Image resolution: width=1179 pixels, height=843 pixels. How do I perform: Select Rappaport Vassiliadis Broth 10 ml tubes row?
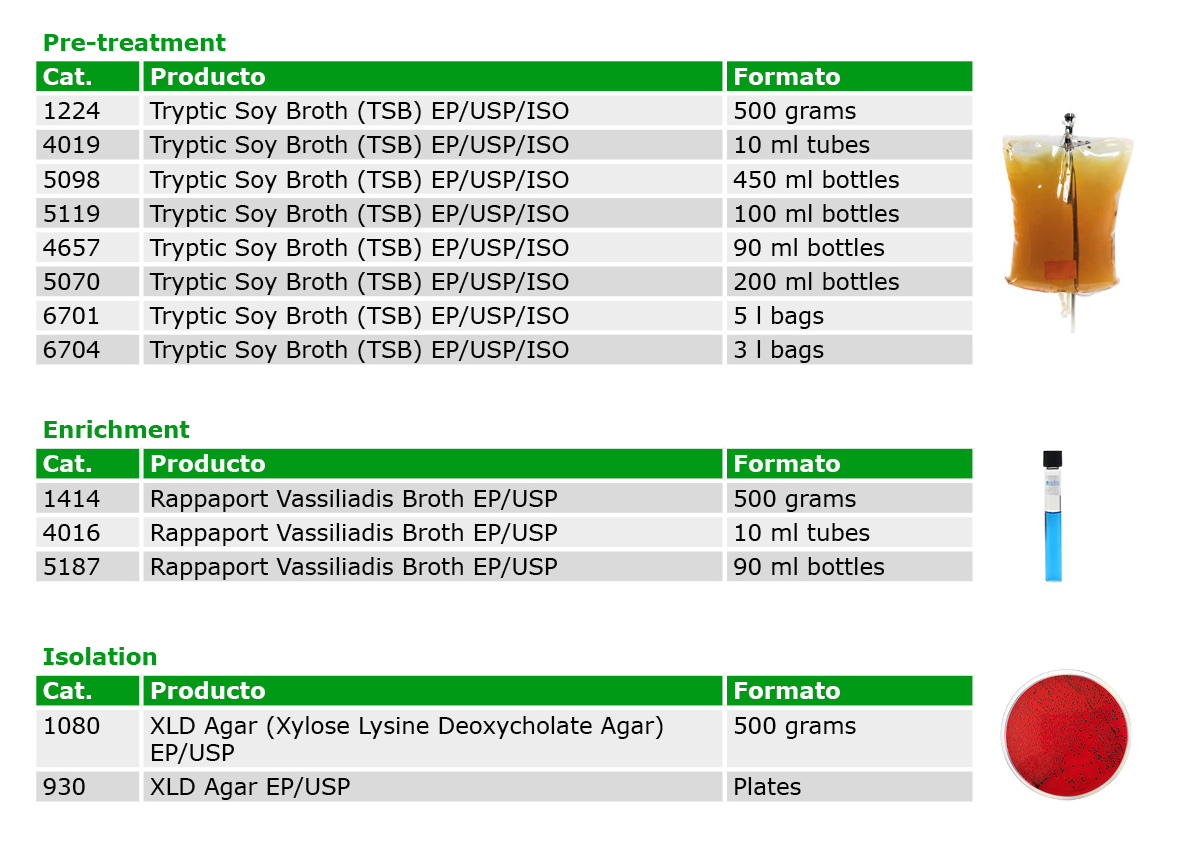pyautogui.click(x=504, y=532)
